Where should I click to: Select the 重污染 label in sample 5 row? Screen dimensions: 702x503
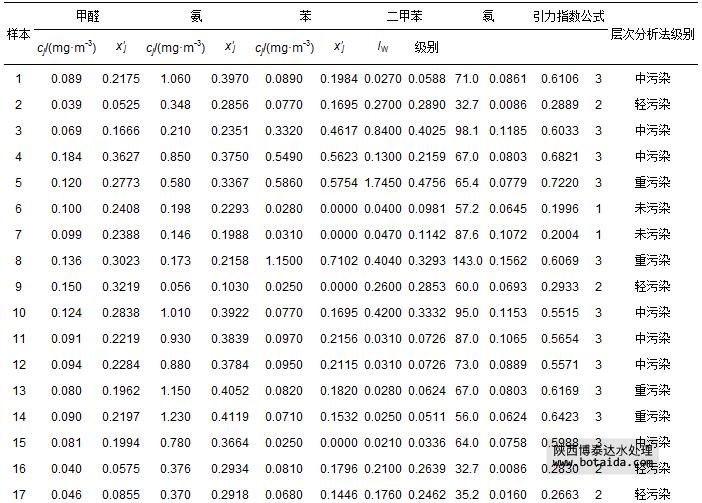(653, 182)
